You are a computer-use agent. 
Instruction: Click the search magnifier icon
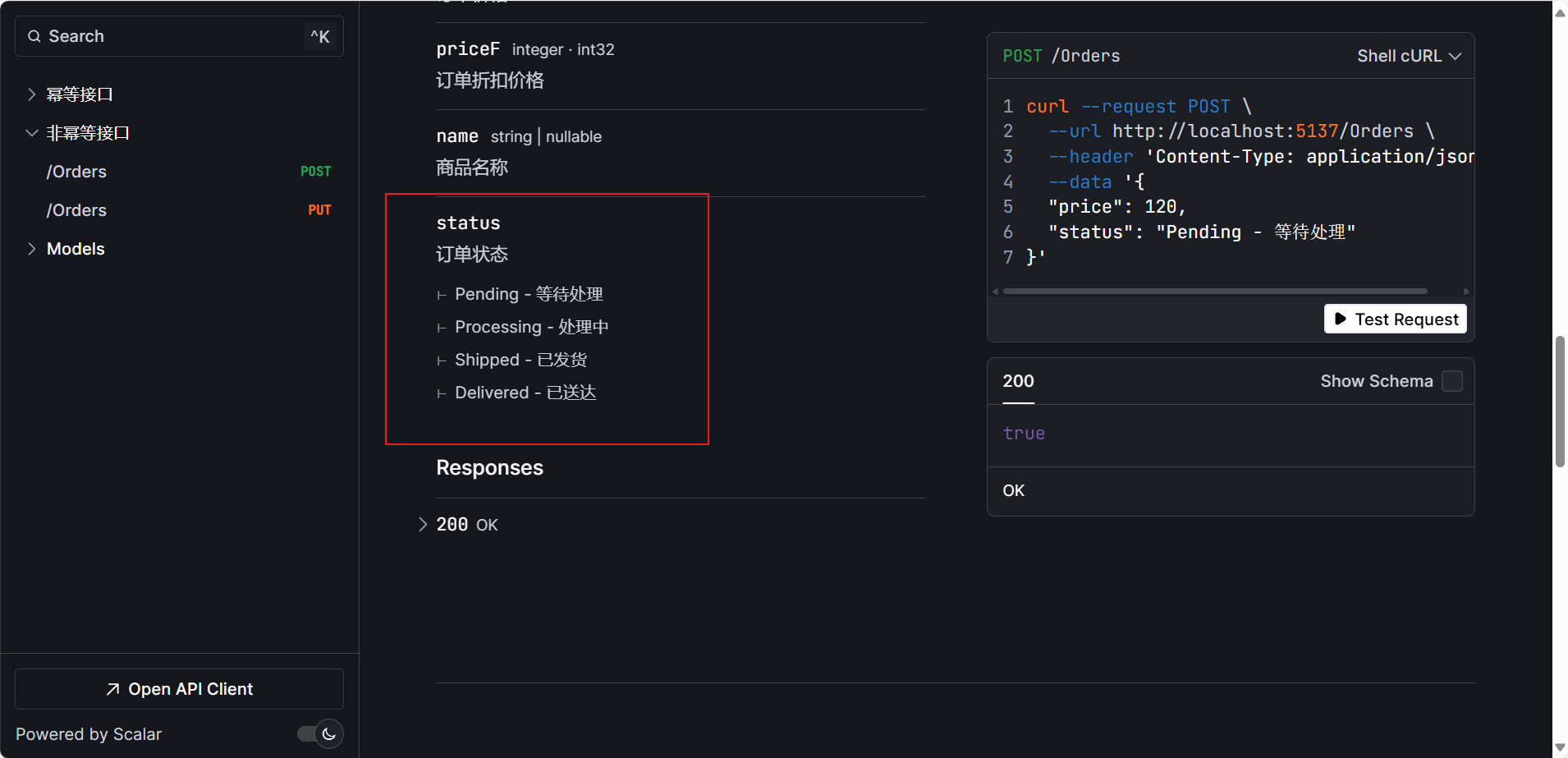(34, 36)
